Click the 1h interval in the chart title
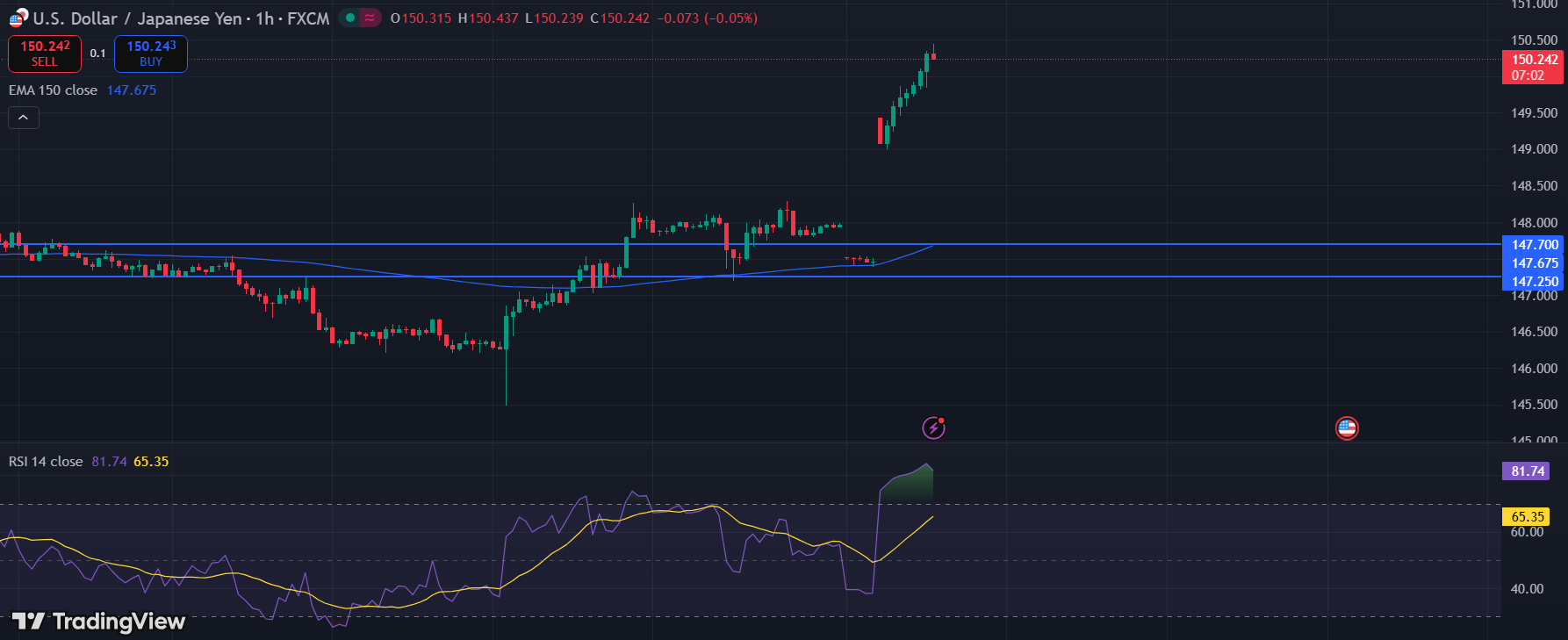This screenshot has width=1568, height=640. (264, 18)
